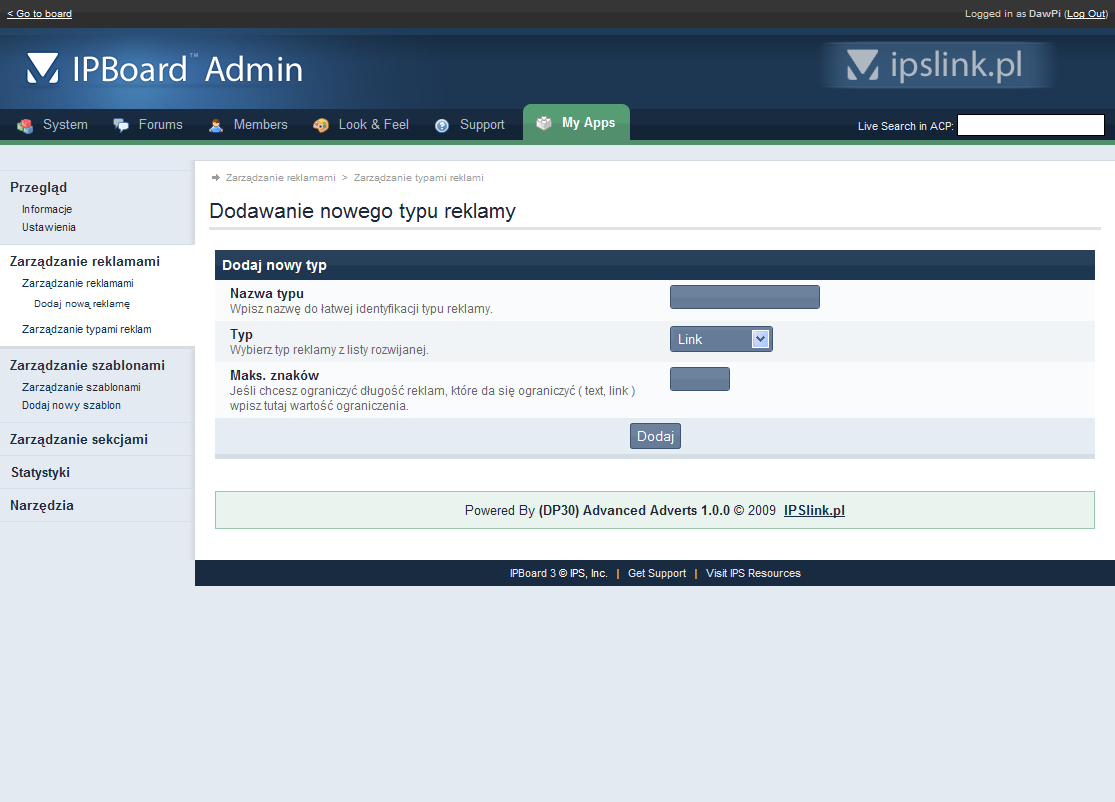Click the Look & Feel palette icon
Screen dimensions: 1115x802
coord(321,126)
